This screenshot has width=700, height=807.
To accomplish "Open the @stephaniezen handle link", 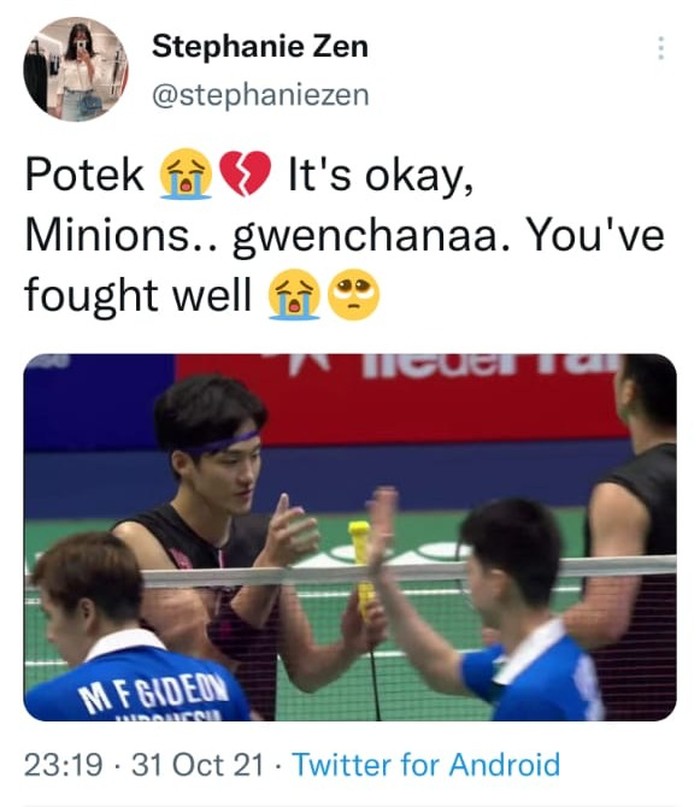I will click(x=260, y=96).
